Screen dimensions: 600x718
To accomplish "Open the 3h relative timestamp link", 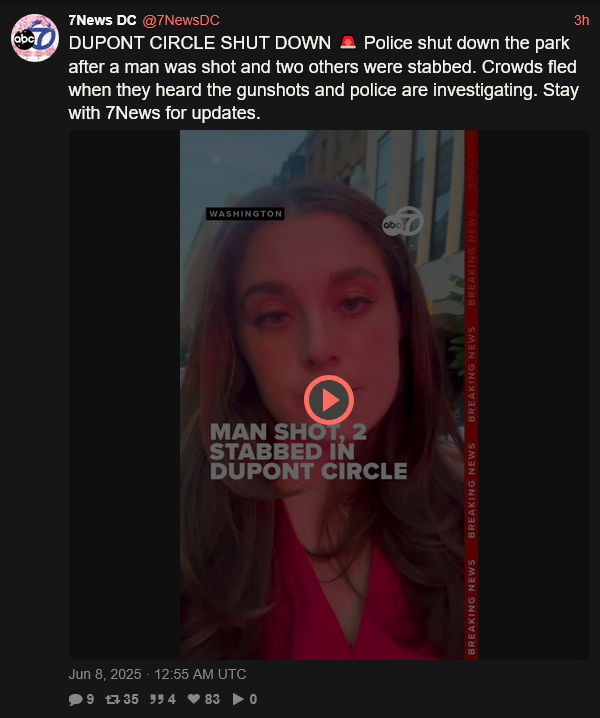I will coord(581,20).
